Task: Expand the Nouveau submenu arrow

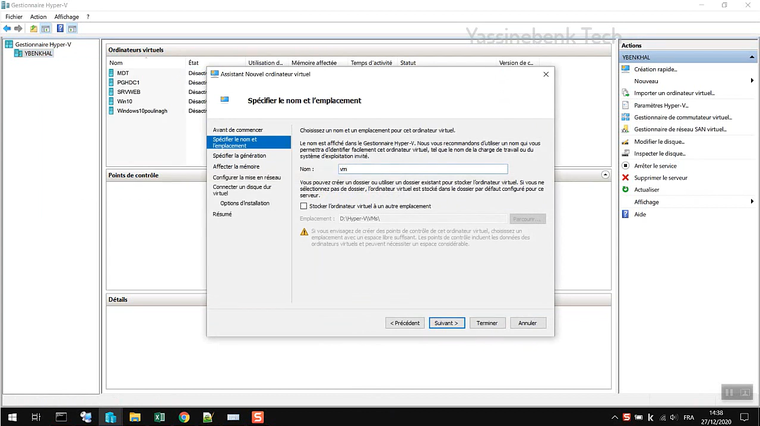Action: click(x=752, y=81)
